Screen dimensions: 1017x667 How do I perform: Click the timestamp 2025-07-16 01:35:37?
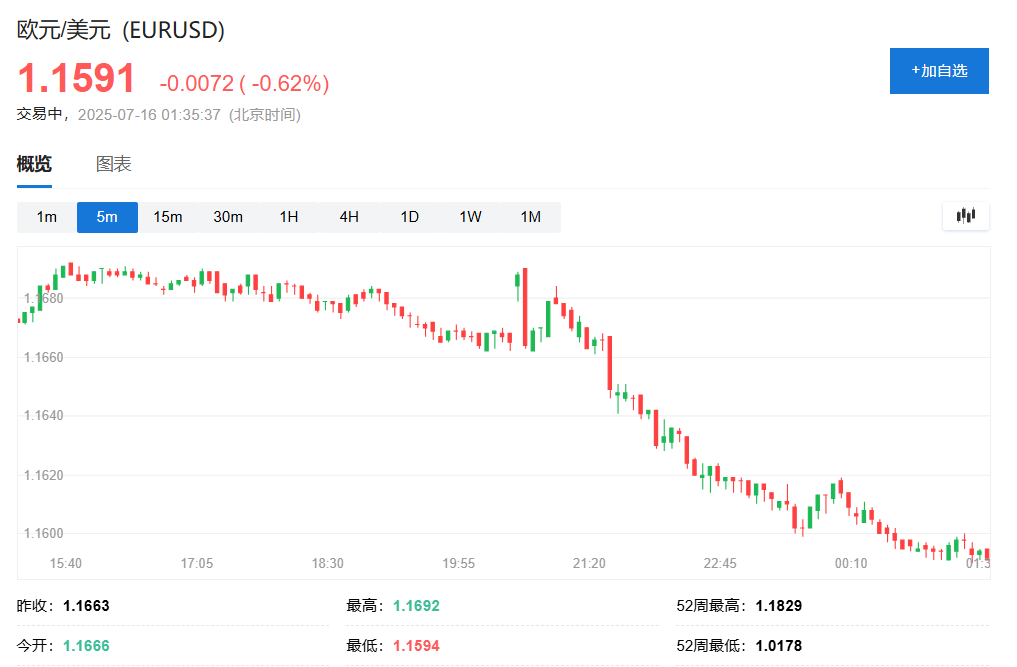pos(149,115)
